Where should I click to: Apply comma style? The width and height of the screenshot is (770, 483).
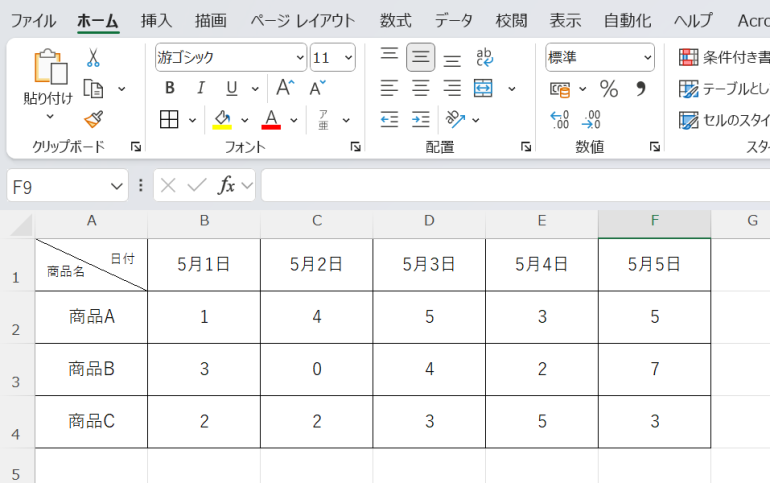tap(640, 89)
